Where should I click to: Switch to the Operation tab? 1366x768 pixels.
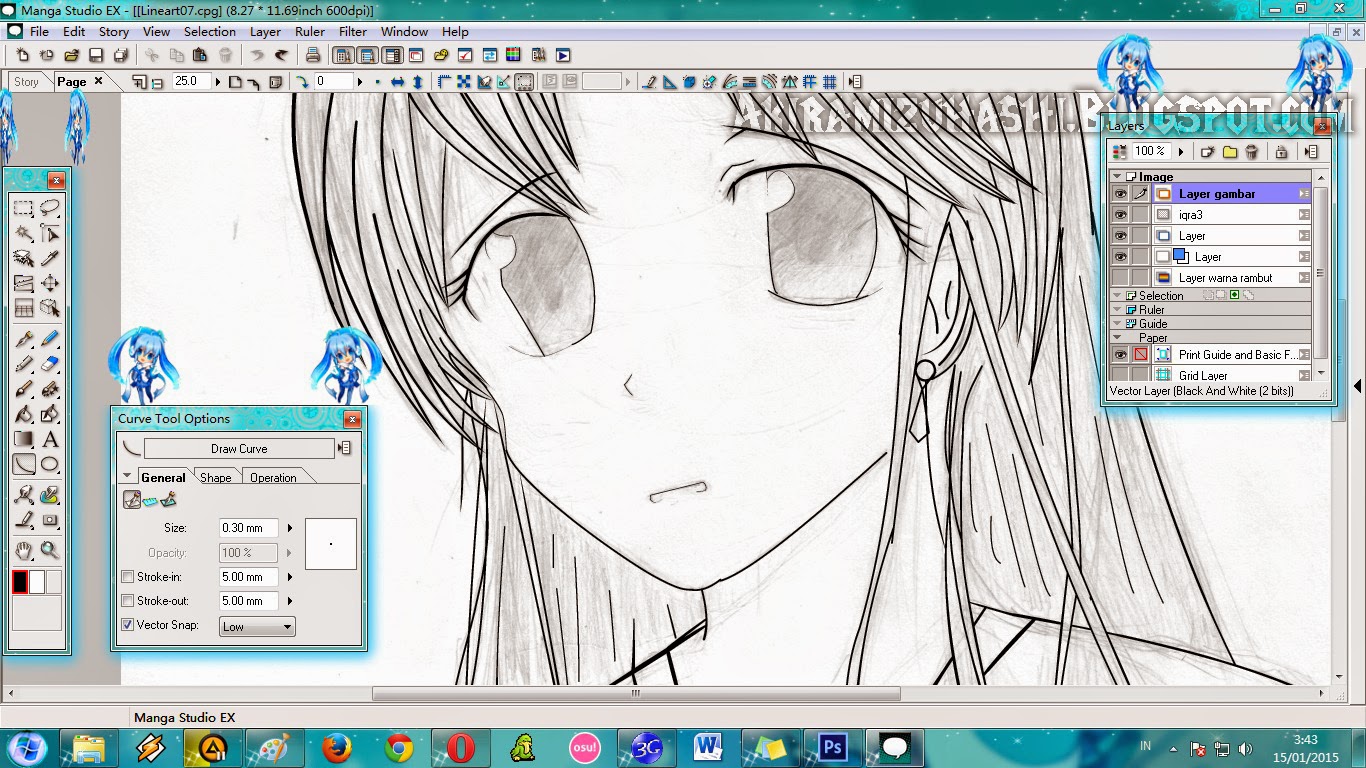273,477
